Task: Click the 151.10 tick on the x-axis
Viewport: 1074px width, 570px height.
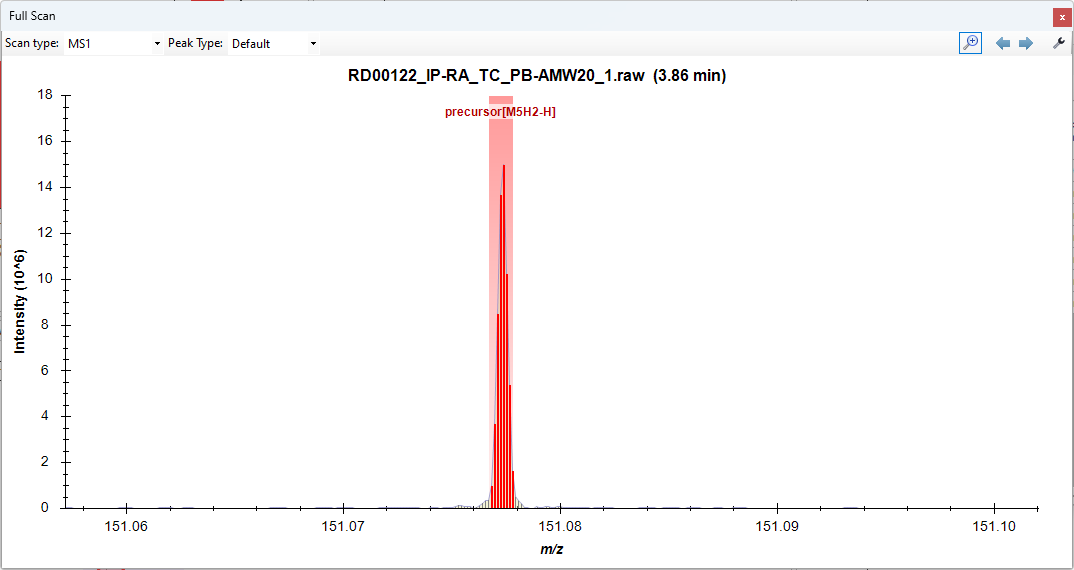Action: (994, 525)
